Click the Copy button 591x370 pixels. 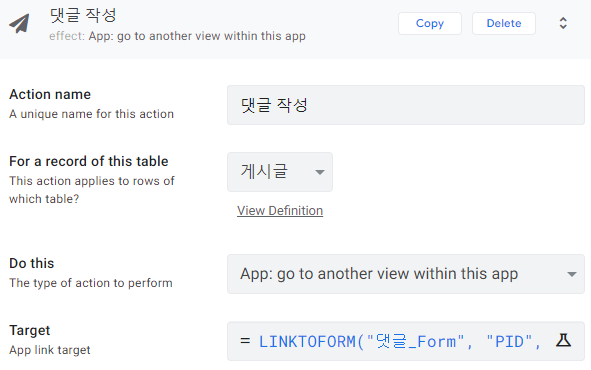tap(430, 23)
